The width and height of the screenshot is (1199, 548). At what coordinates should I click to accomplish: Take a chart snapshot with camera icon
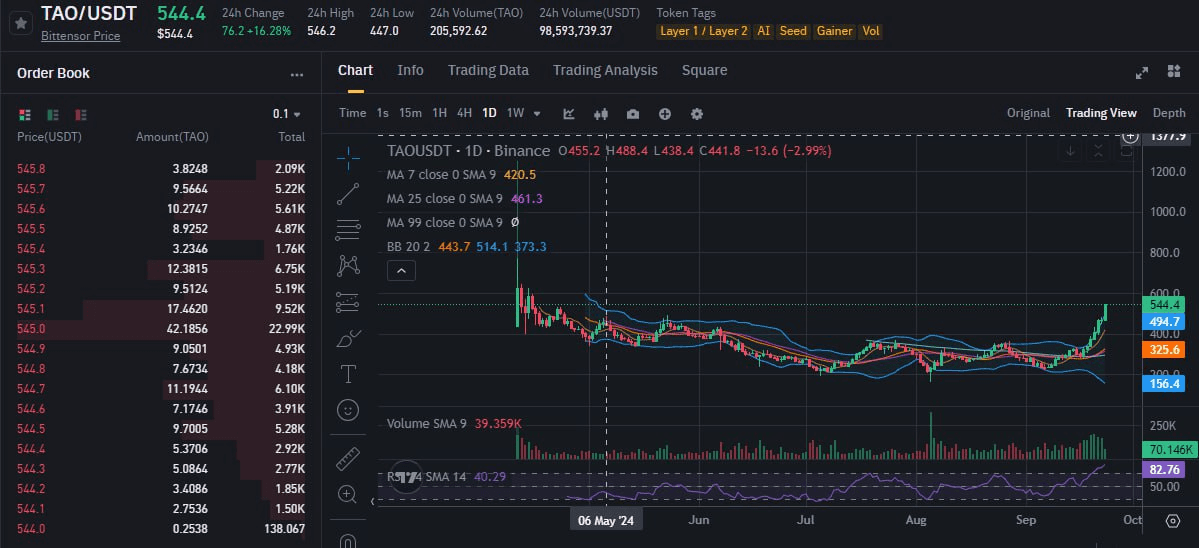coord(632,113)
